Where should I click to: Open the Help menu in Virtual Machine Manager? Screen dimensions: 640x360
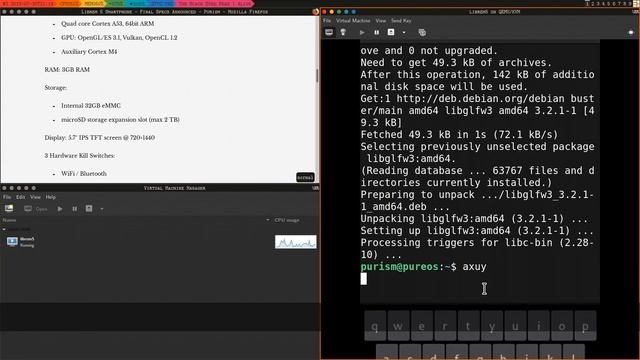point(51,197)
